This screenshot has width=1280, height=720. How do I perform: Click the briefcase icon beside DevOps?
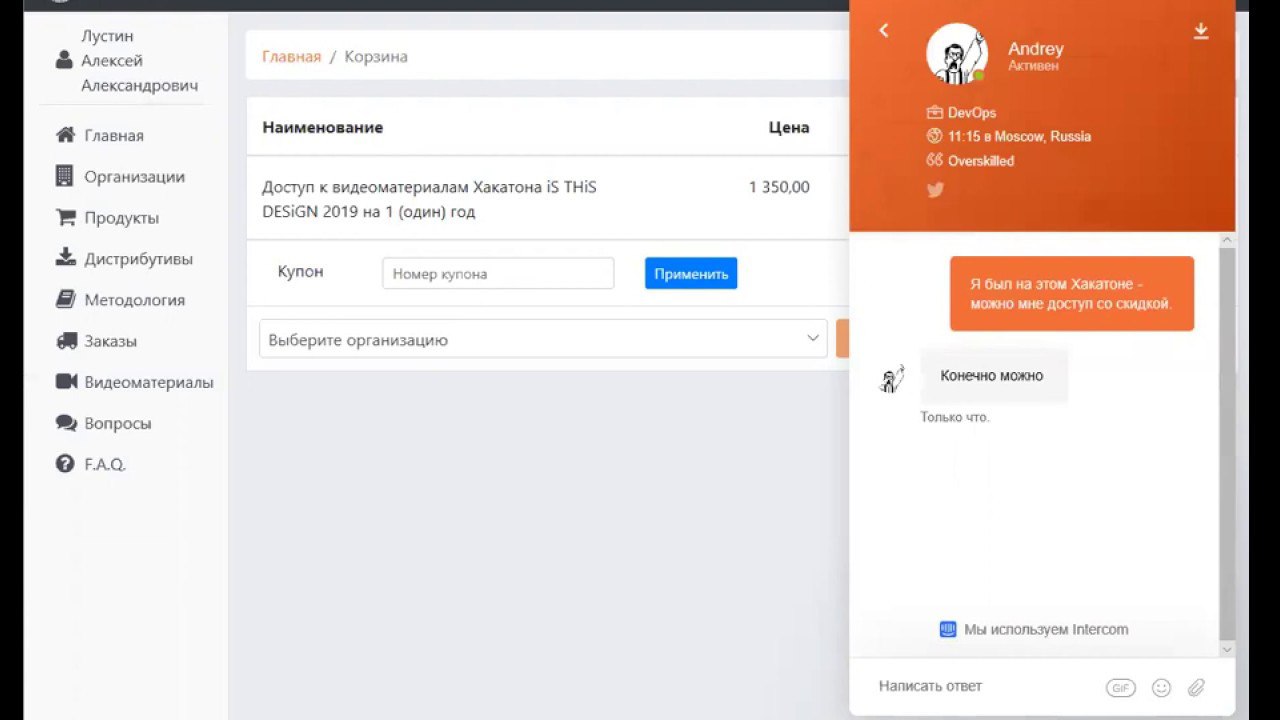click(935, 113)
